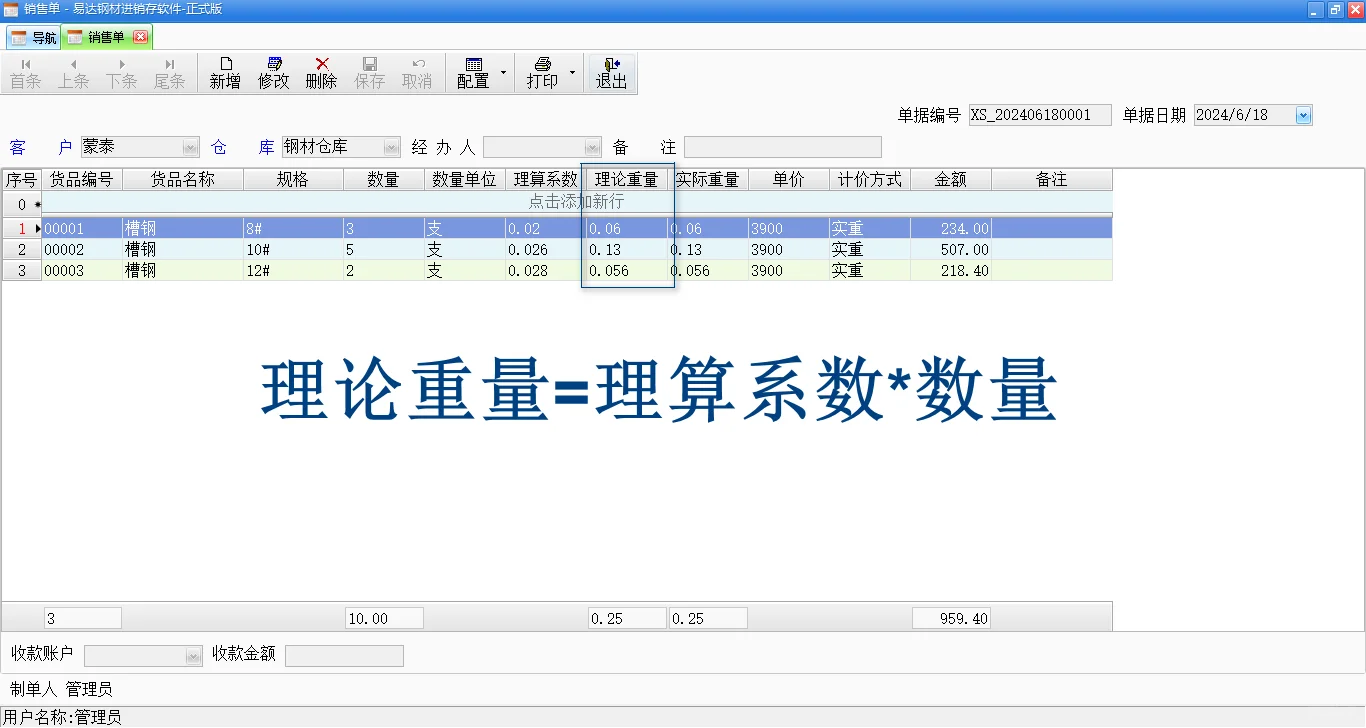Select row number 2 header
The height and width of the screenshot is (728, 1366).
pyautogui.click(x=21, y=250)
